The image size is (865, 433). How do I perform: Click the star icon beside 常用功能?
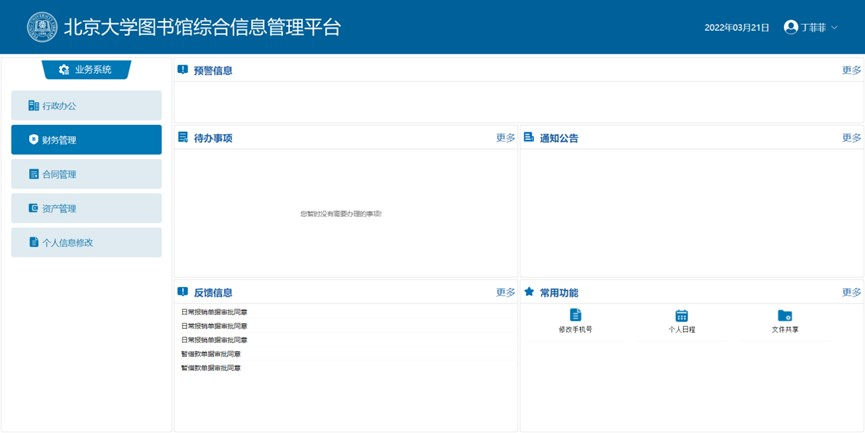pyautogui.click(x=529, y=292)
